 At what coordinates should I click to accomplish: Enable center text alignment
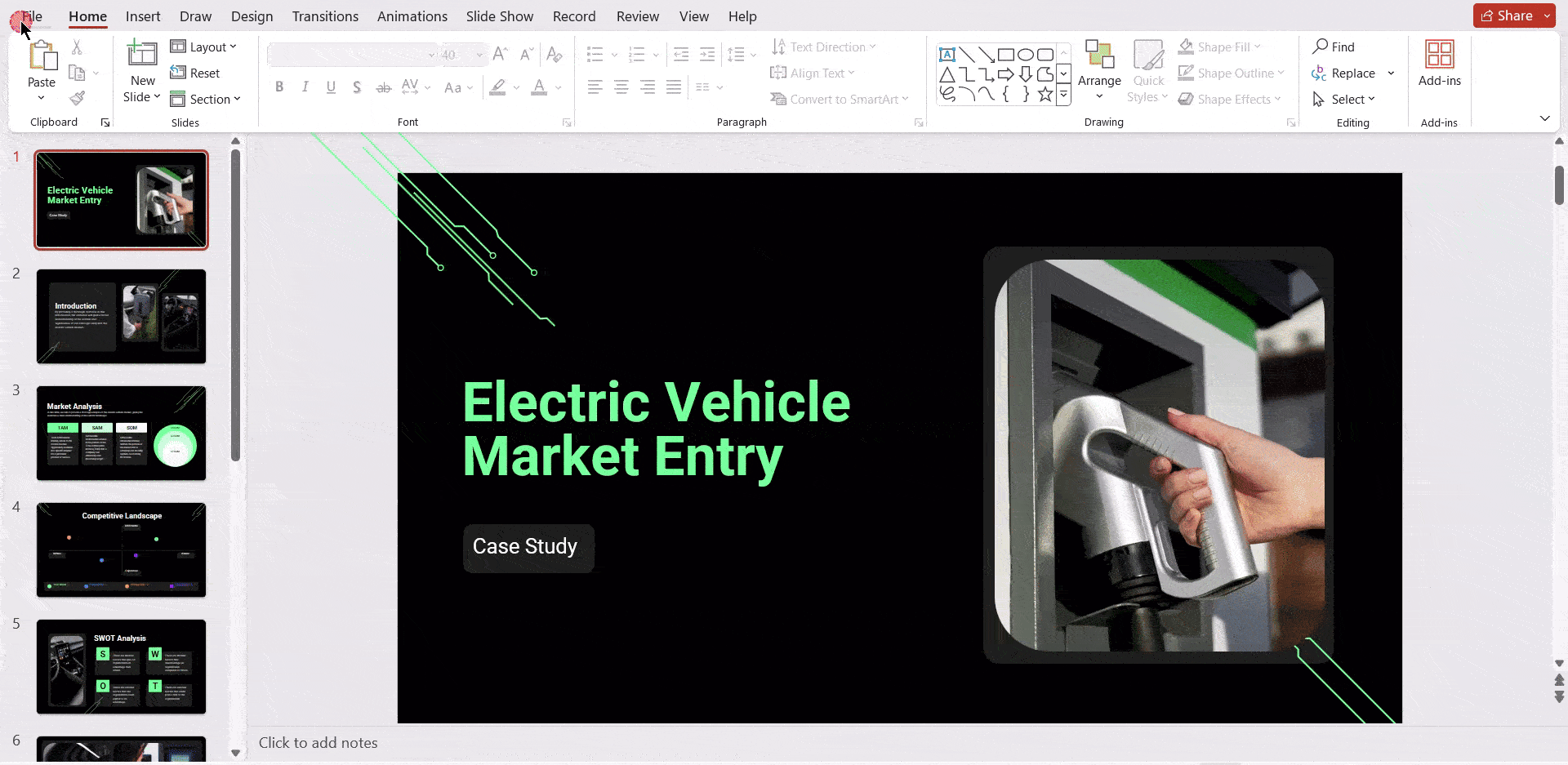tap(621, 87)
